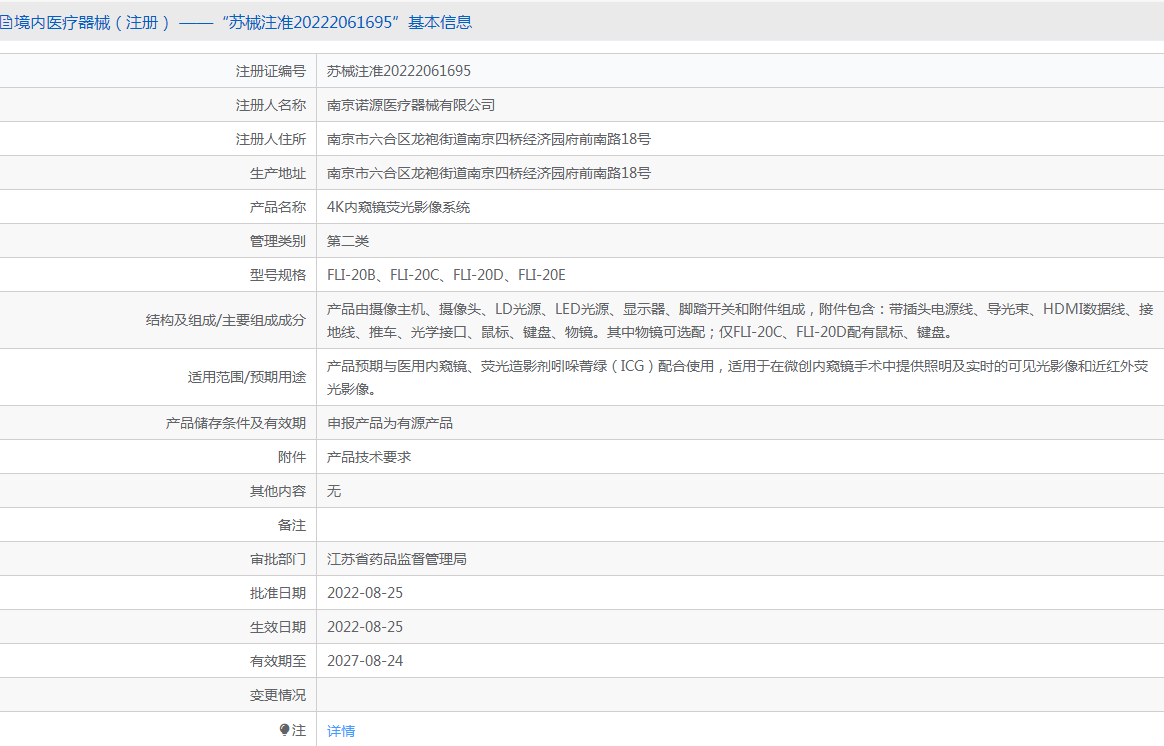Select registrant name 南京诺源医疗器械有限公司
Image resolution: width=1164 pixels, height=746 pixels.
[411, 105]
